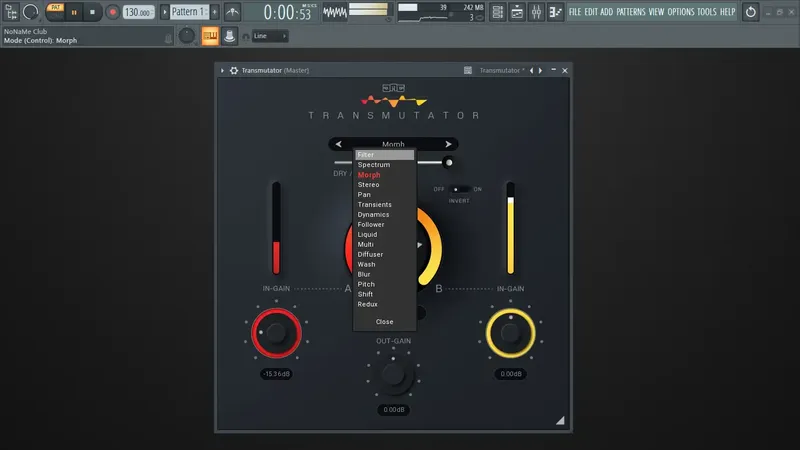Open the Line snap dropdown
The image size is (800, 450).
click(x=270, y=36)
